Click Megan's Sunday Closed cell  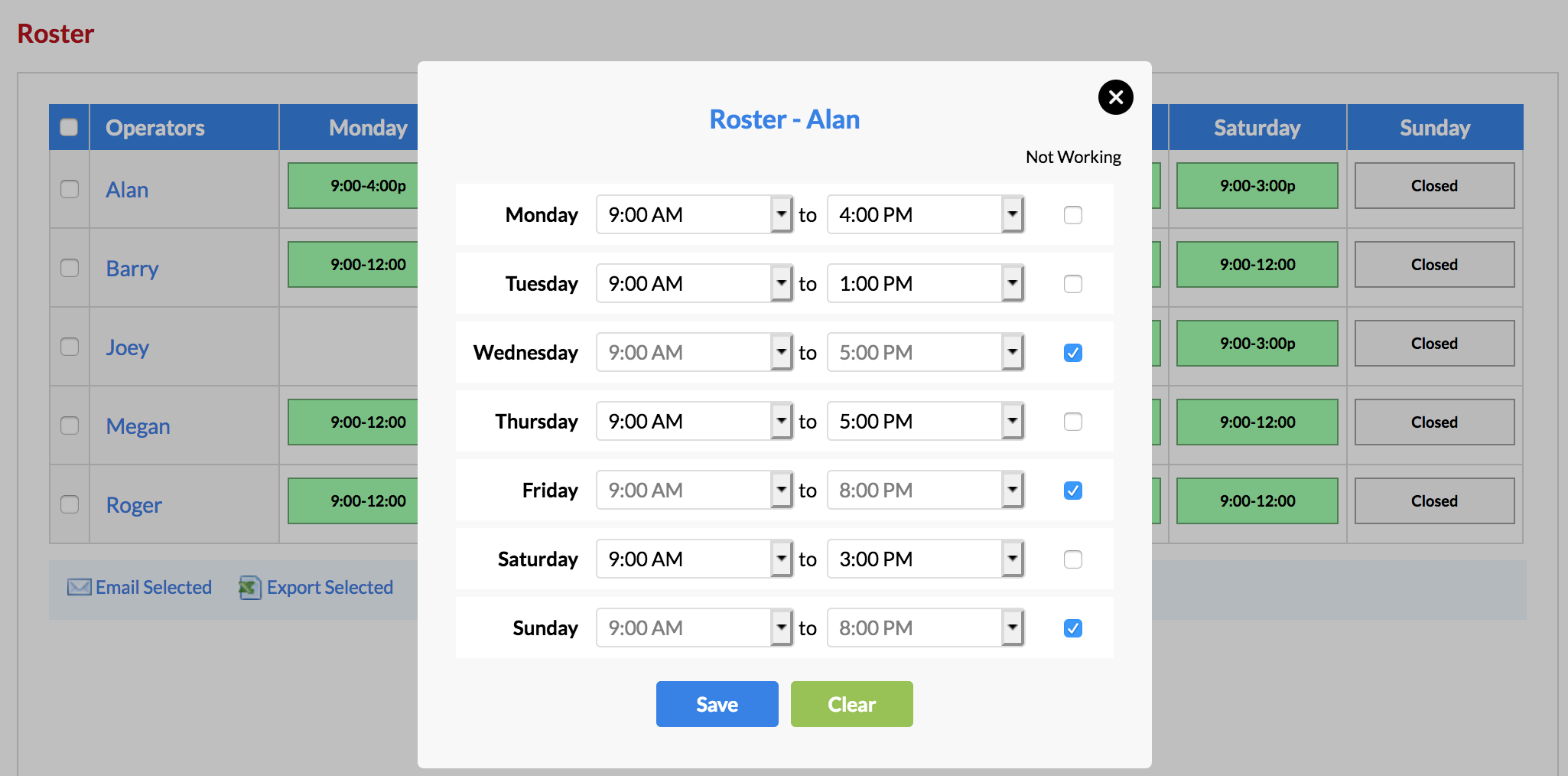[x=1434, y=422]
